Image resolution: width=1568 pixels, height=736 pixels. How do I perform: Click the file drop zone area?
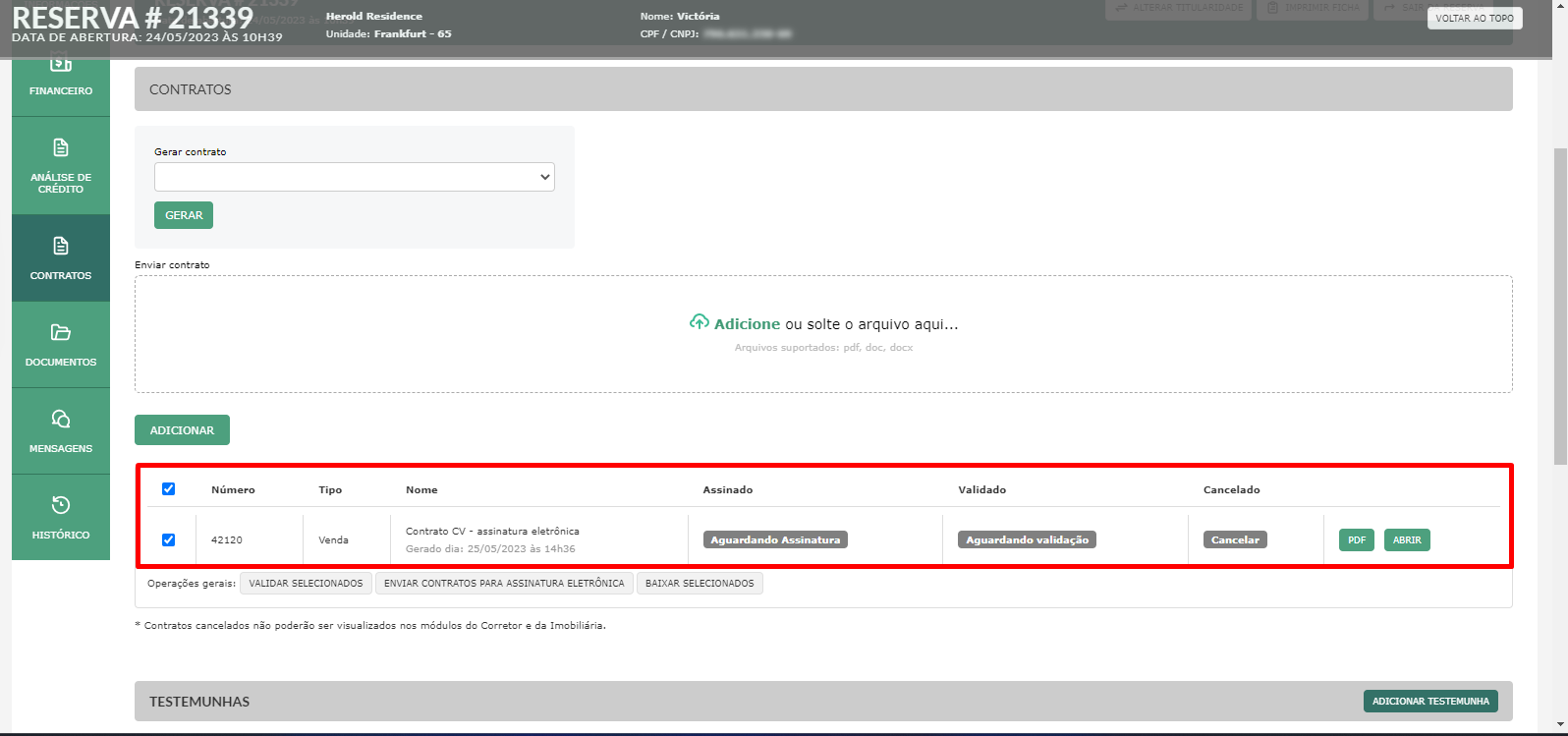tap(823, 334)
